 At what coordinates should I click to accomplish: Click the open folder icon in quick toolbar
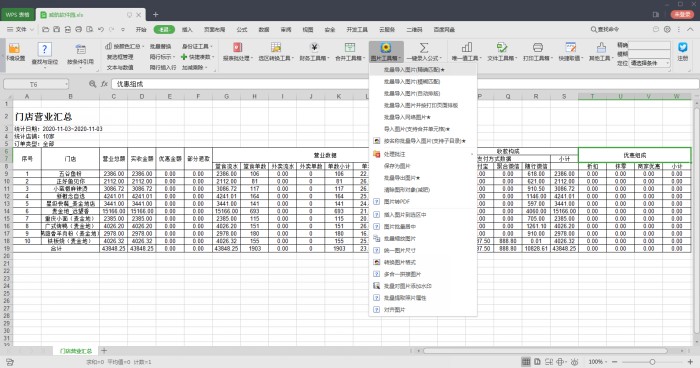pyautogui.click(x=46, y=29)
